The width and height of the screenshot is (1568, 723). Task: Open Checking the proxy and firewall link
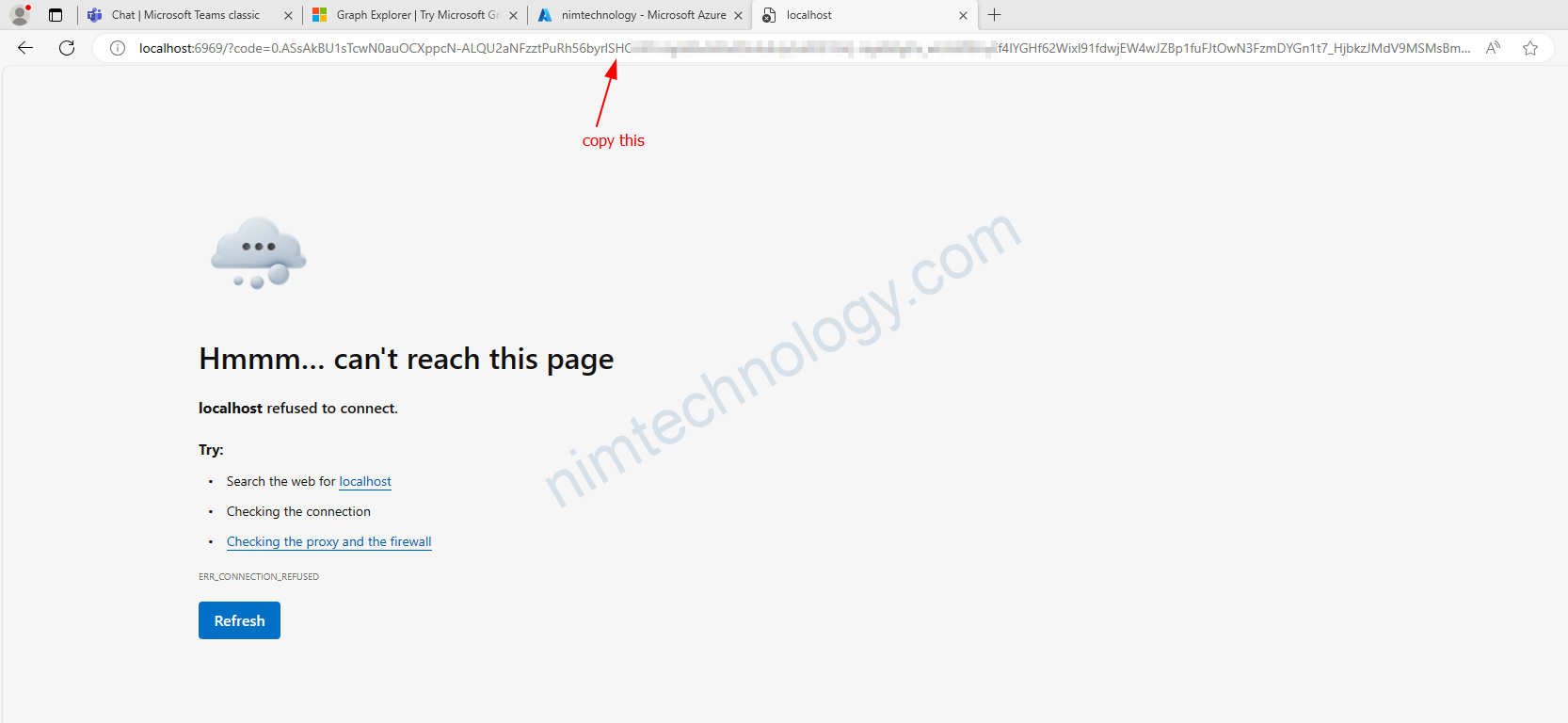tap(328, 542)
